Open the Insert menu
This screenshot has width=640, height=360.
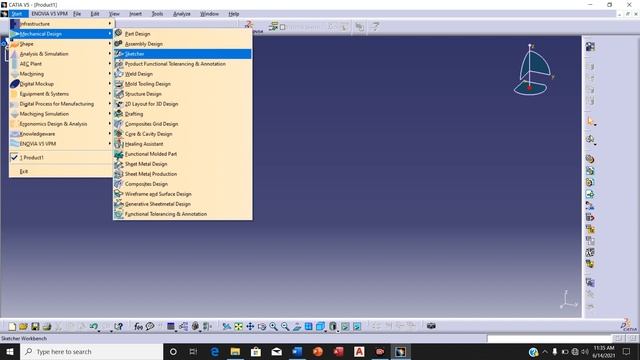click(x=136, y=14)
